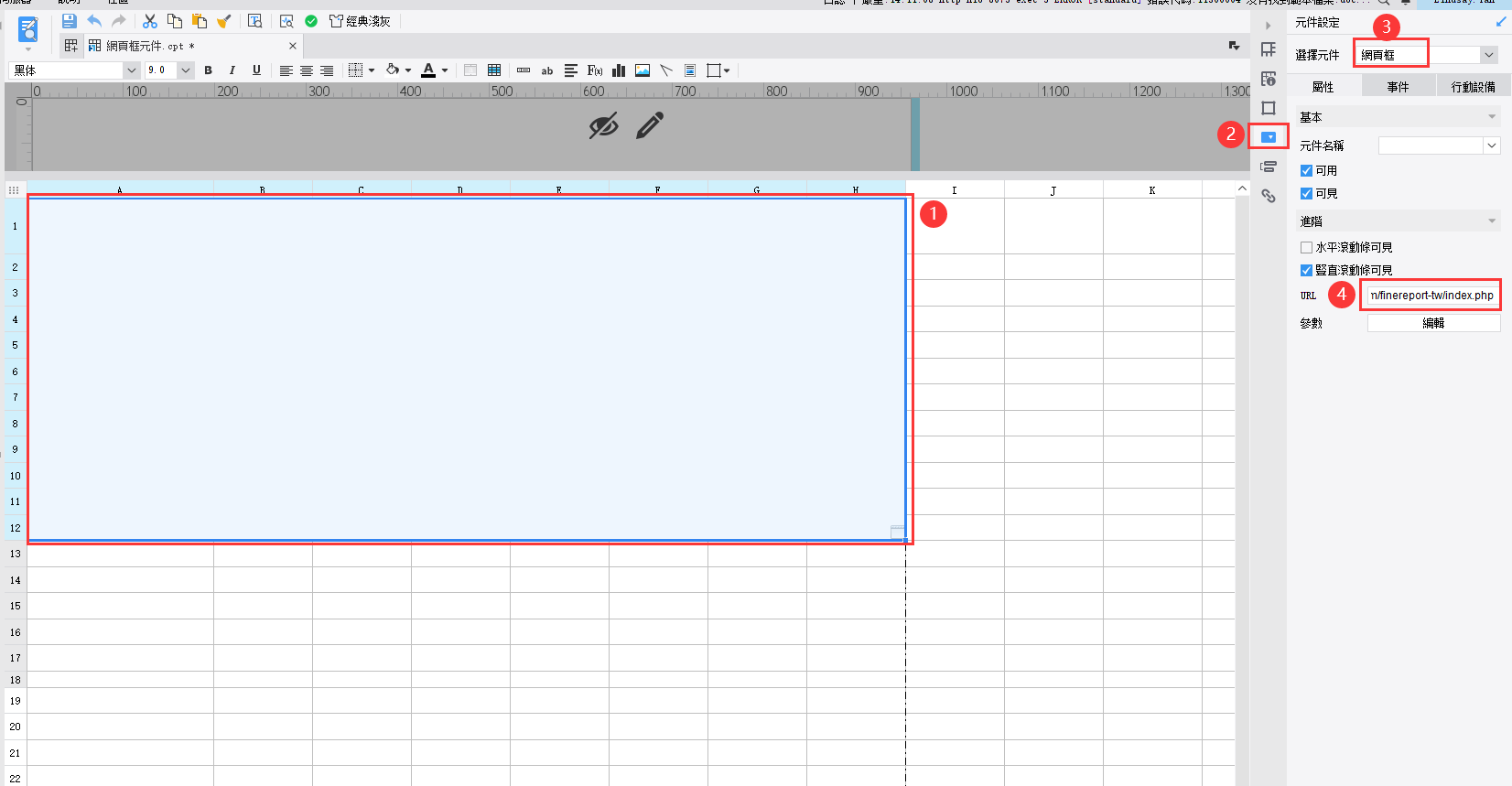This screenshot has width=1512, height=786.
Task: Insert formula with the F(x) icon
Action: click(x=595, y=70)
